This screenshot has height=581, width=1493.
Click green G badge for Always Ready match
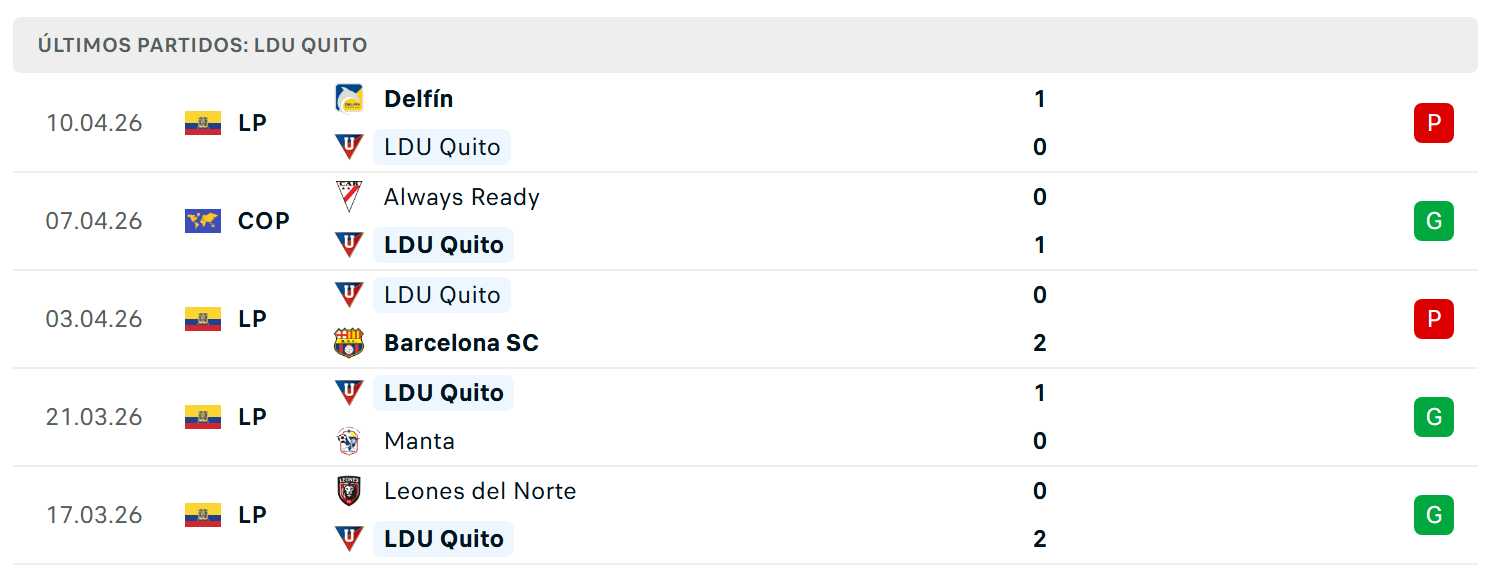1433,221
